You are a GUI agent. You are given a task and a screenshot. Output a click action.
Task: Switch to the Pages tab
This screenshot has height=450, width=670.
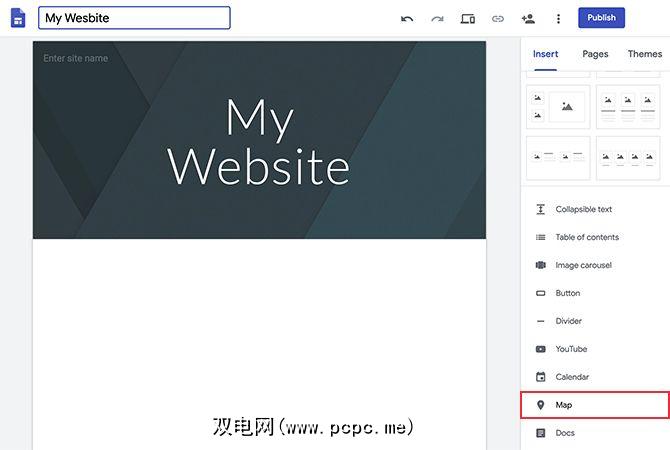coord(595,54)
